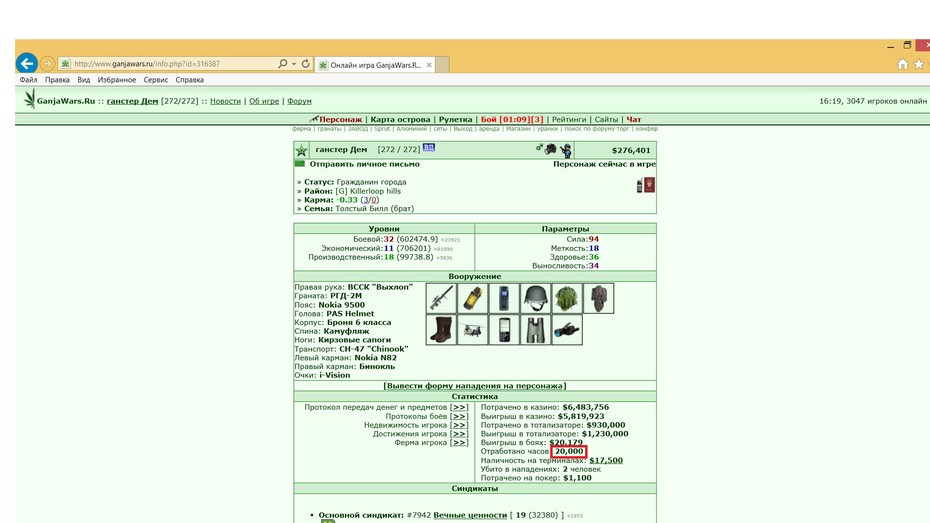Click the ЗАВОД quick link
Image resolution: width=930 pixels, height=523 pixels.
[358, 129]
